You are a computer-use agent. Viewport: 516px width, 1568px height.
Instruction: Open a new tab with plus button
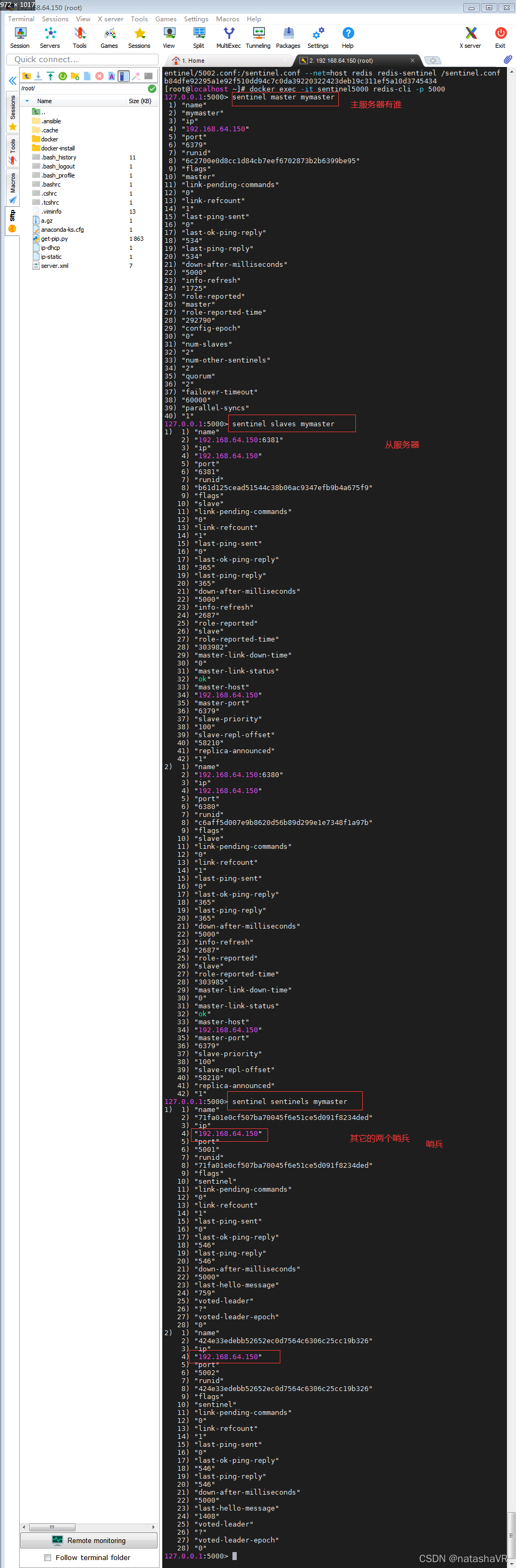point(432,60)
